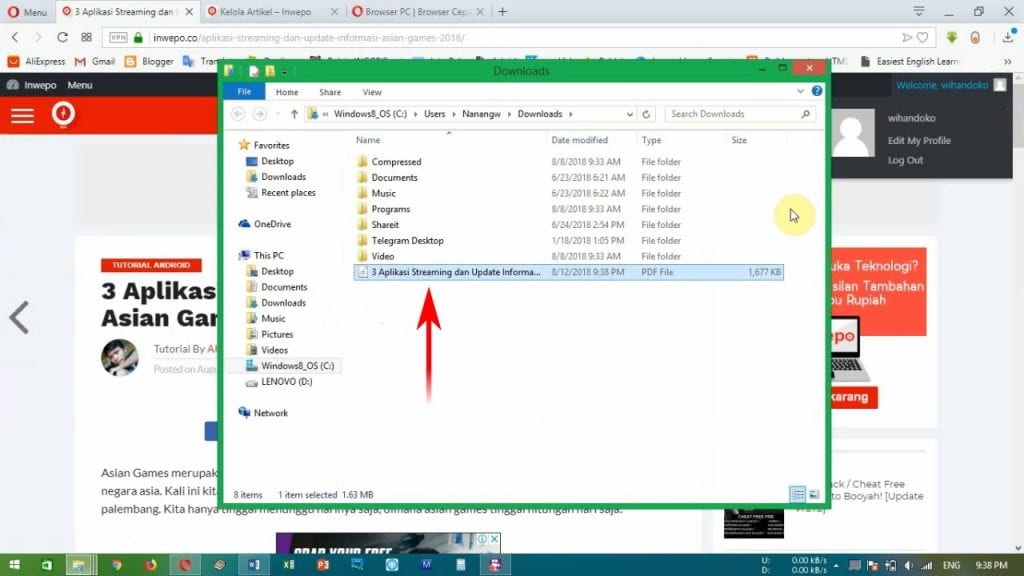Switch to the View ribbon tab

tap(372, 92)
